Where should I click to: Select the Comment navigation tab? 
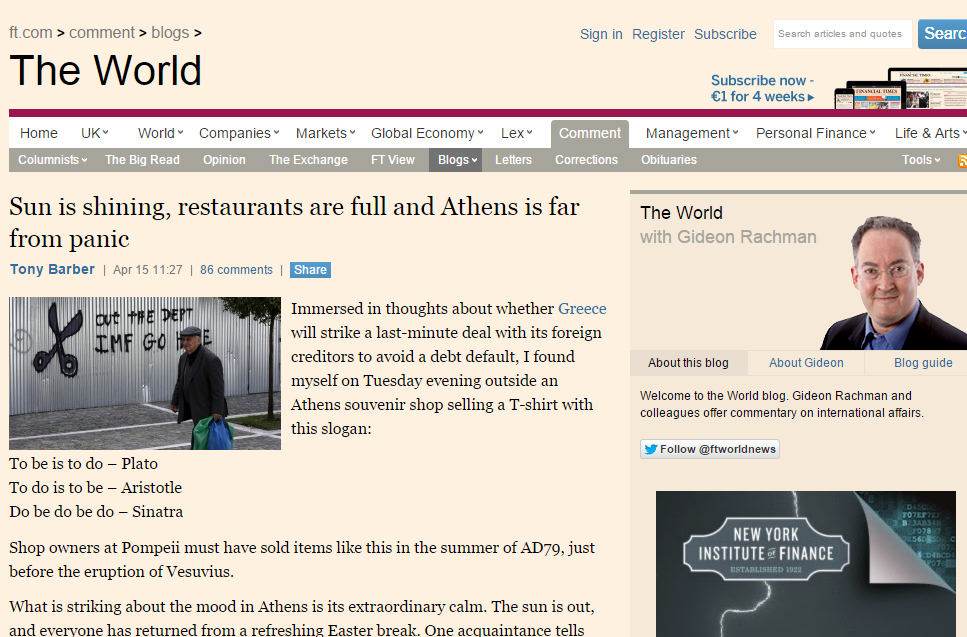click(590, 133)
